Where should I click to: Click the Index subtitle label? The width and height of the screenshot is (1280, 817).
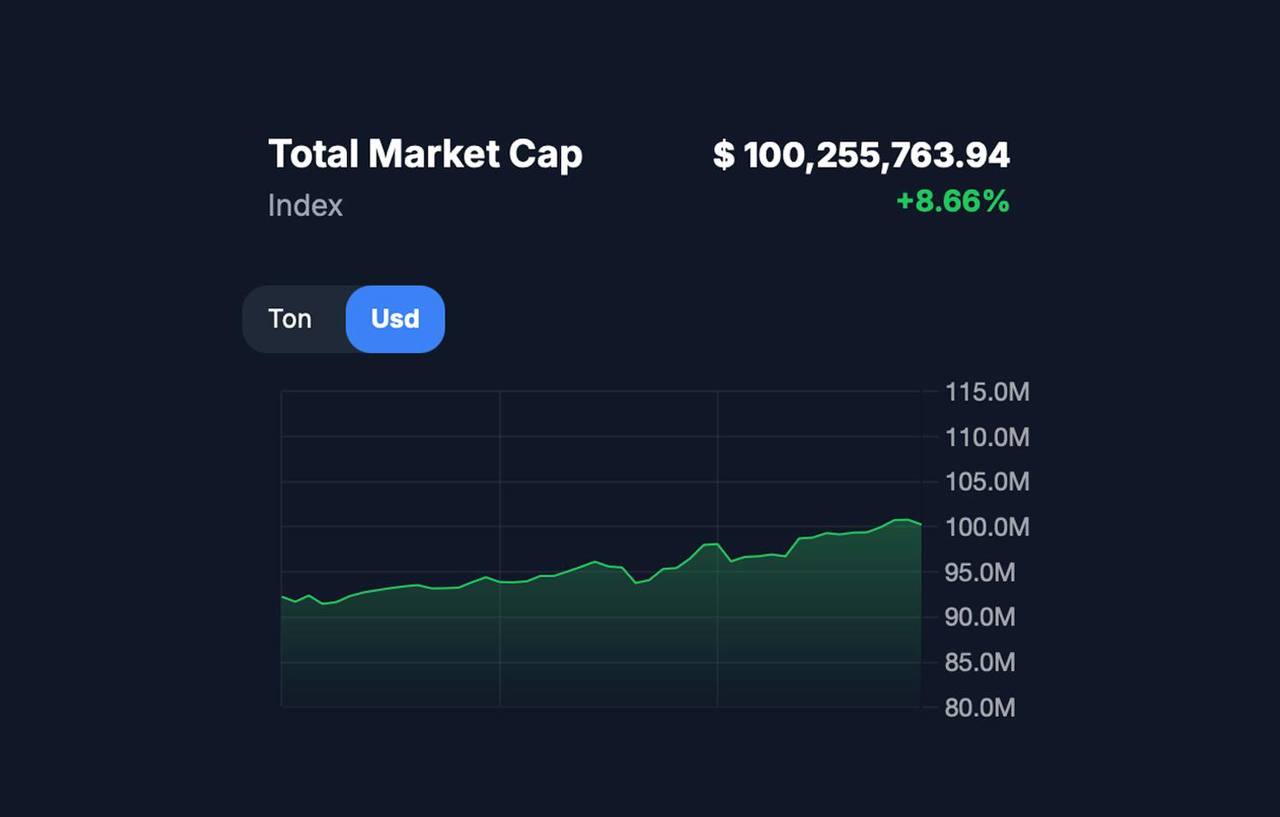point(305,206)
